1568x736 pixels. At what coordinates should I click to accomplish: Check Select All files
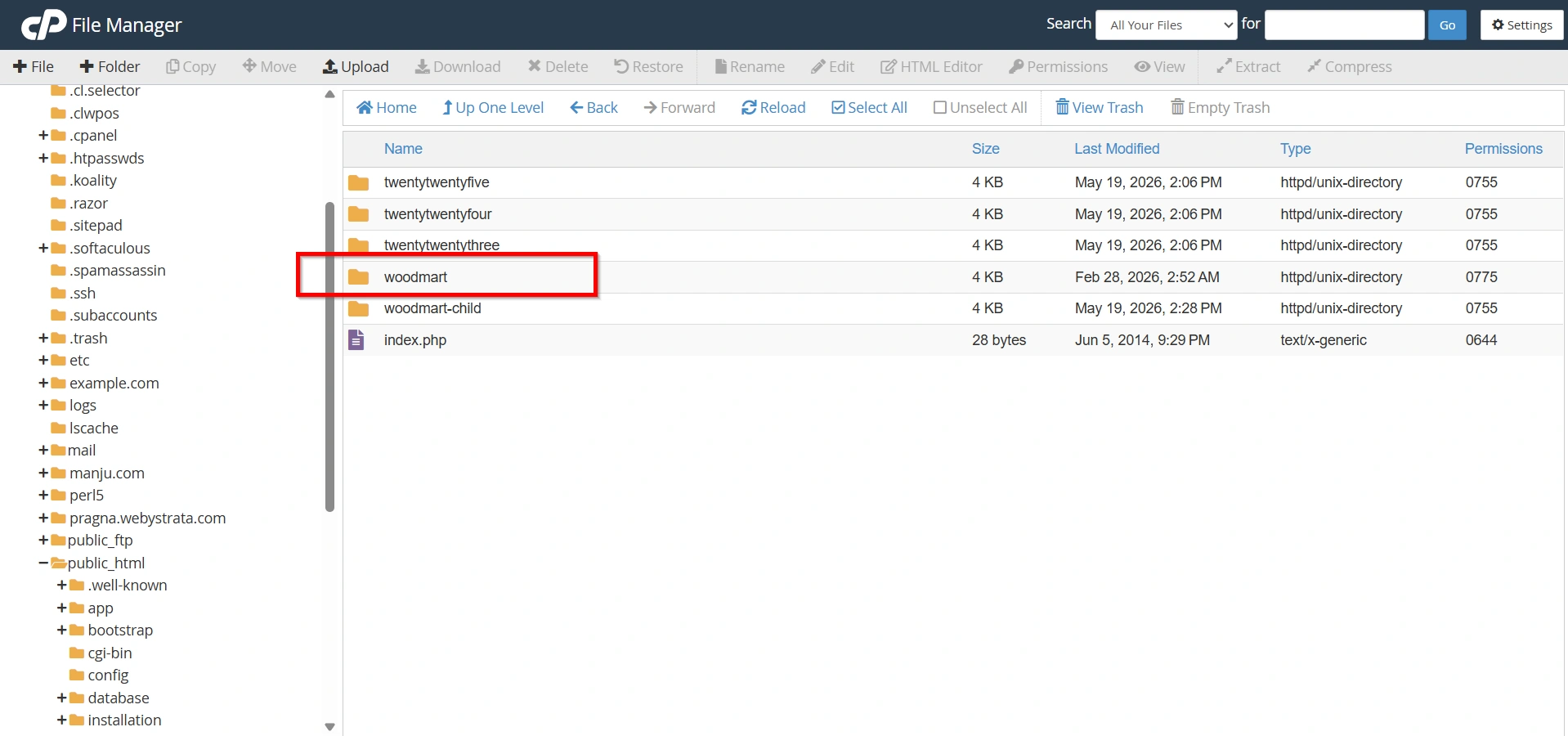[x=869, y=107]
